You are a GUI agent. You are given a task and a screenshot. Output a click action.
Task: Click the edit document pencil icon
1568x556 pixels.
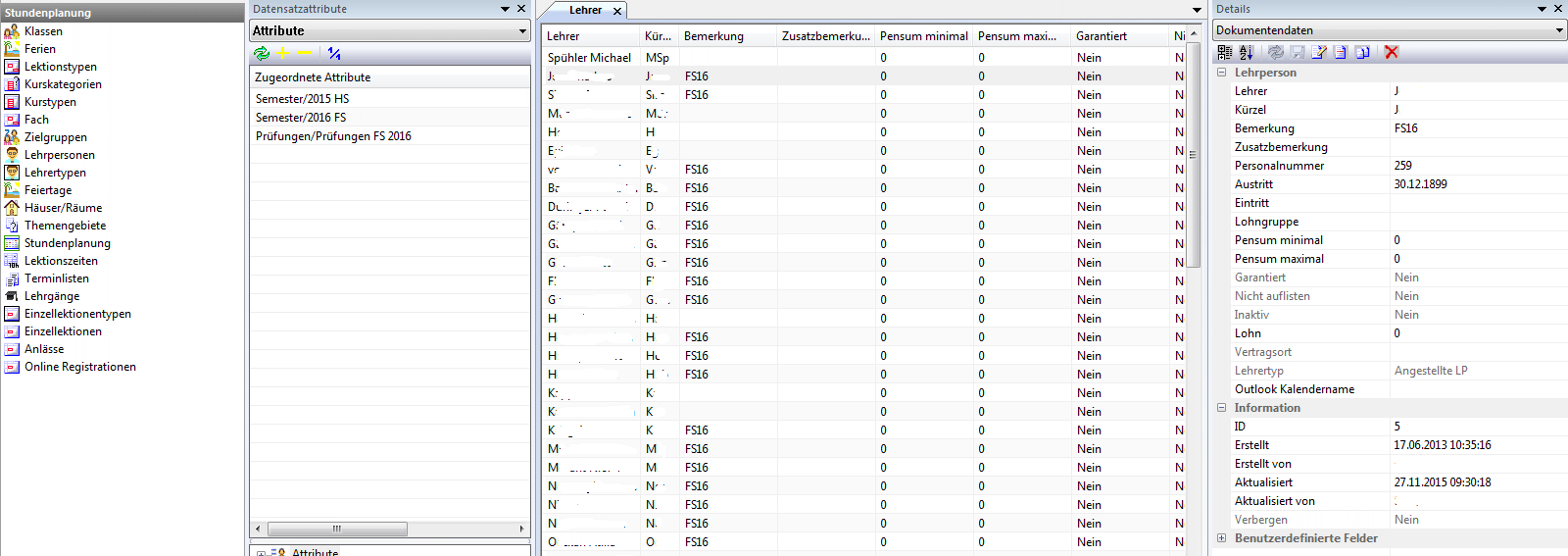click(1319, 52)
